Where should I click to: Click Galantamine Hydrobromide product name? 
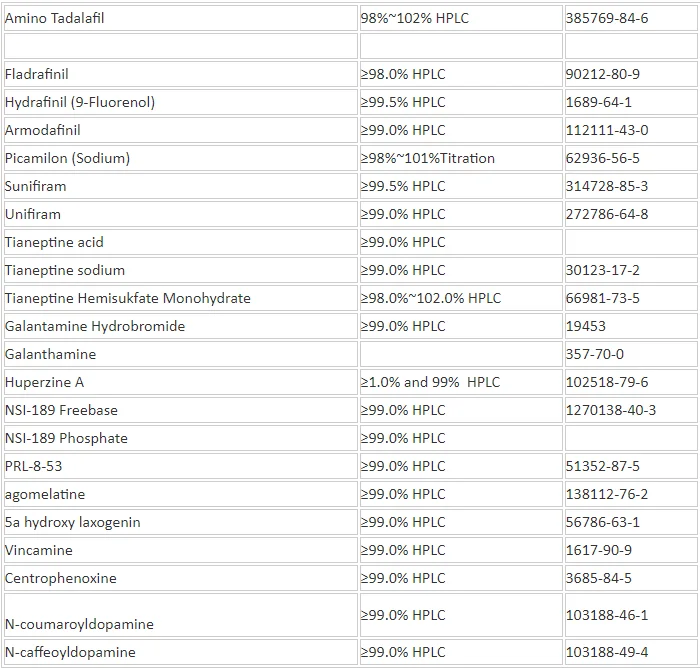point(95,326)
